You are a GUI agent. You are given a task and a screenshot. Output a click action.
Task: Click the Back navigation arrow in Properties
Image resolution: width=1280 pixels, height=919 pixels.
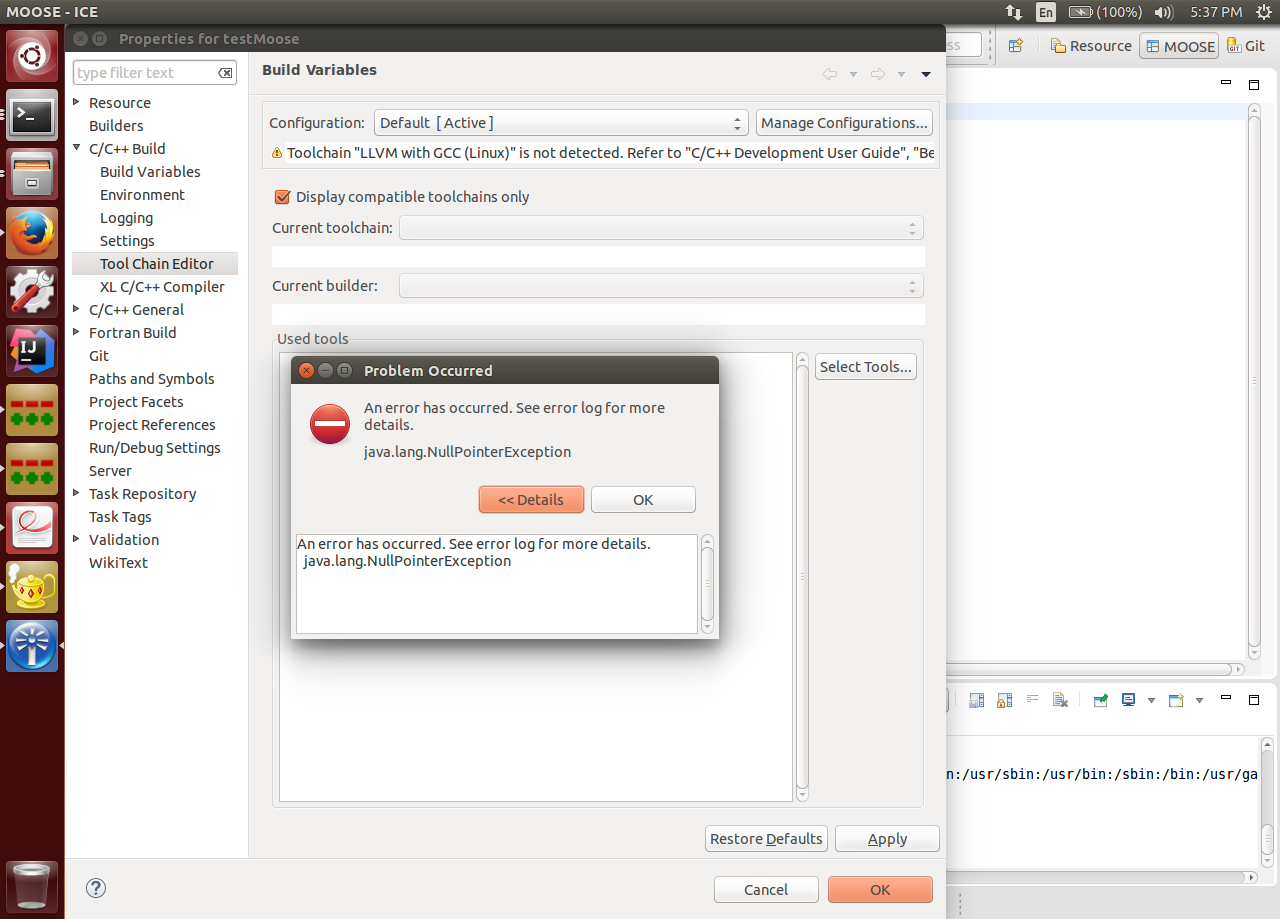[830, 74]
